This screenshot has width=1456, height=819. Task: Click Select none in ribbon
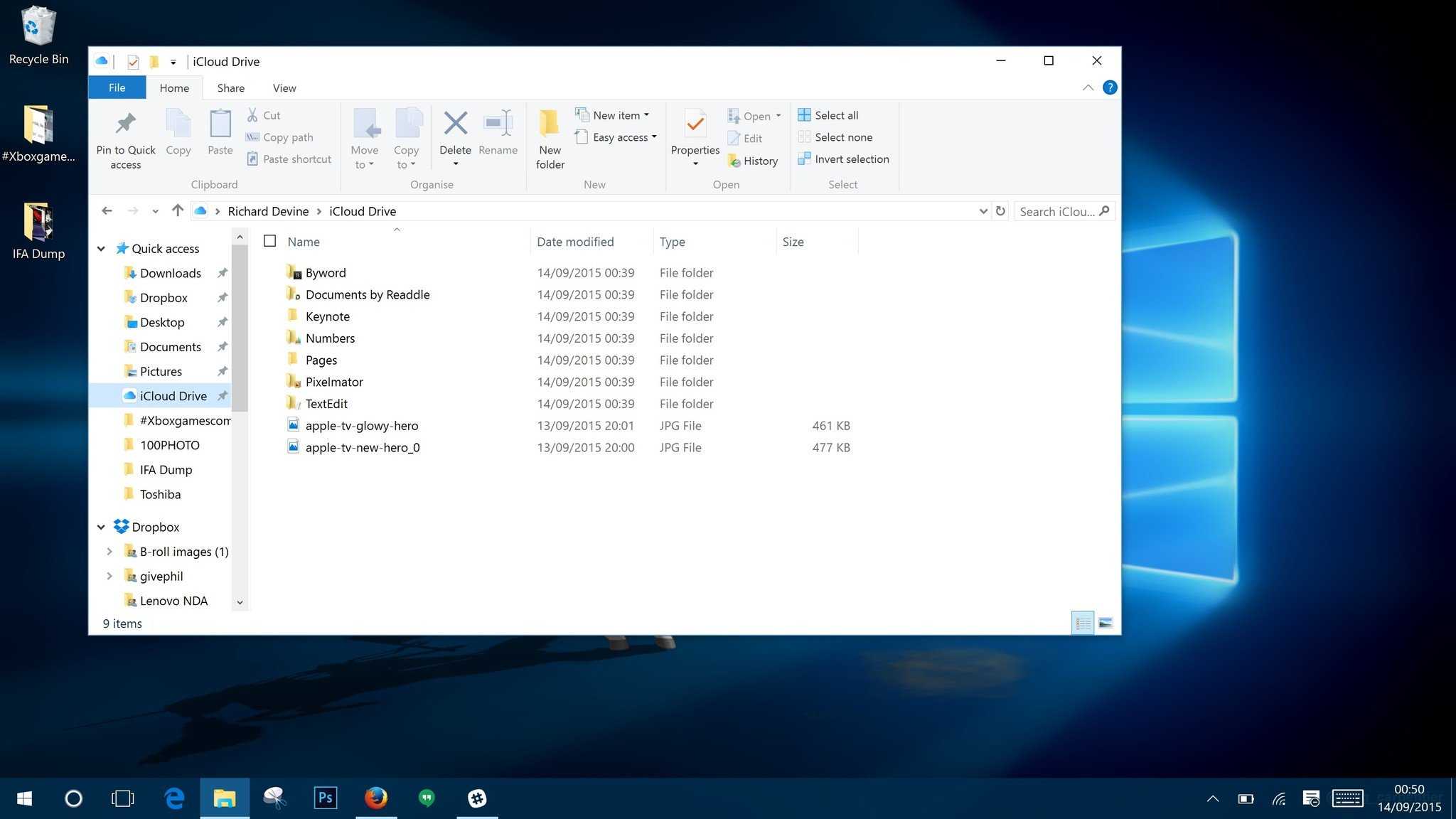point(835,137)
